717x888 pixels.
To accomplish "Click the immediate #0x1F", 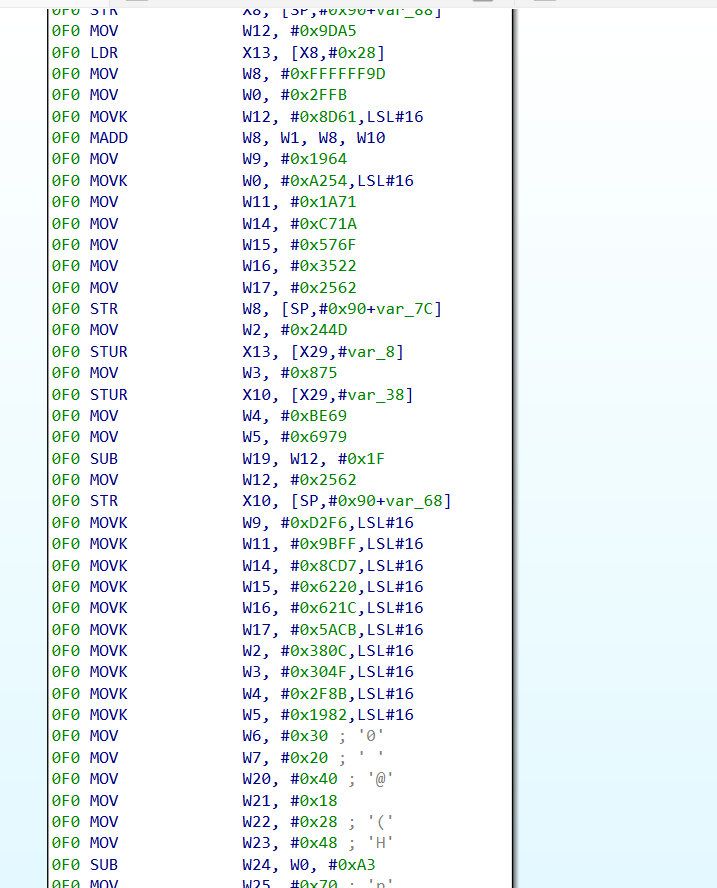I will click(x=361, y=459).
